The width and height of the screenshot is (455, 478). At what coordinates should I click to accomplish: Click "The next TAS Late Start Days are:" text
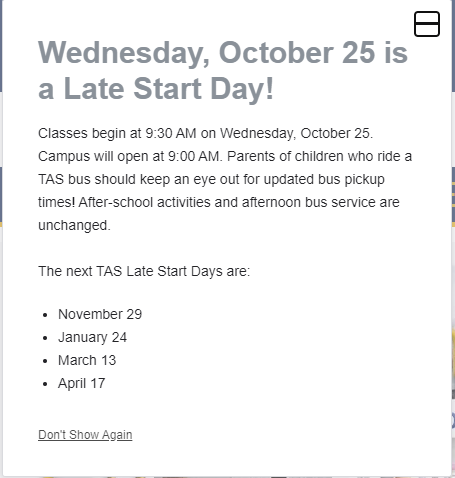click(x=144, y=271)
